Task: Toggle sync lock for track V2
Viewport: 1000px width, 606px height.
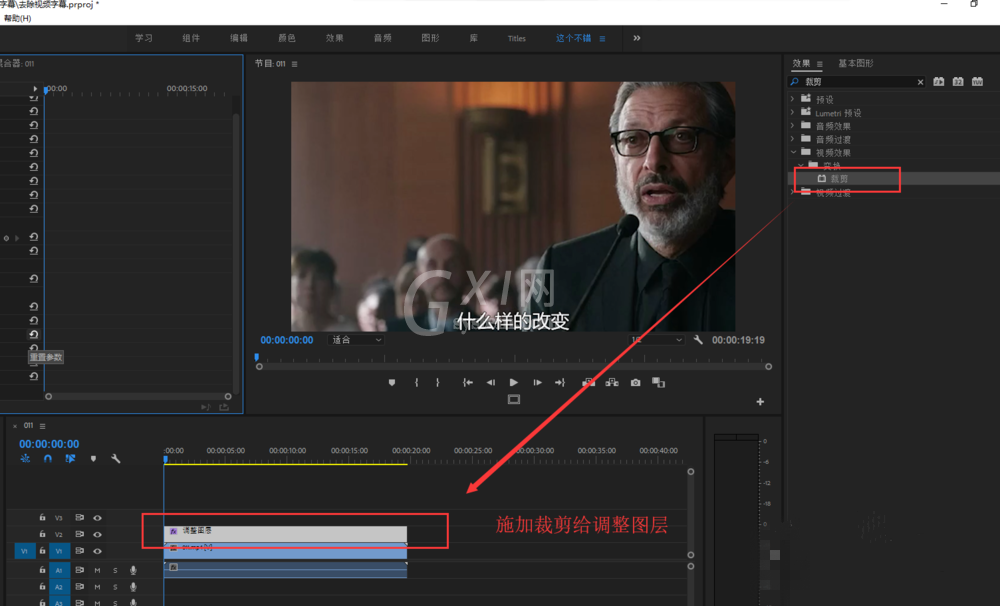Action: coord(80,535)
